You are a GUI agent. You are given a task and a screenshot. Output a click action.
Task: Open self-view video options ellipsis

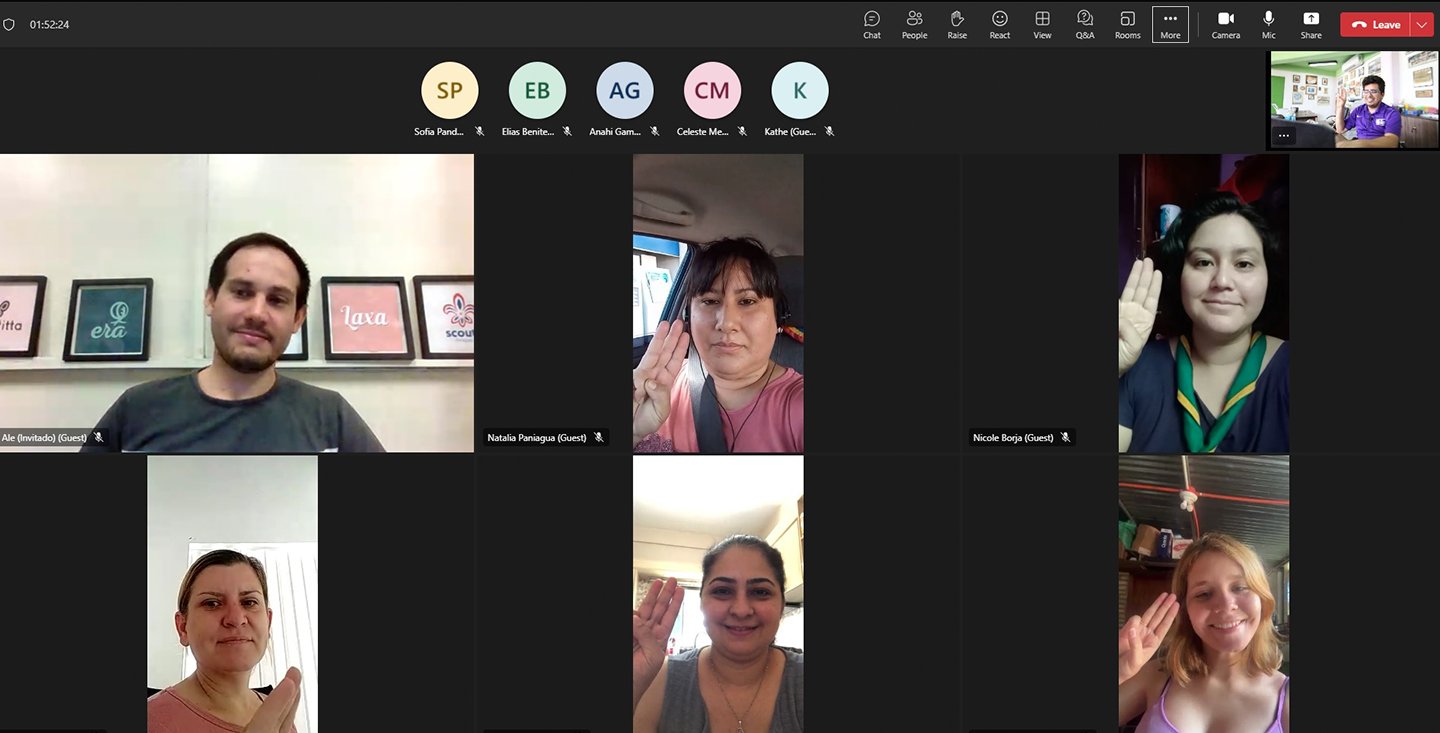click(1284, 135)
